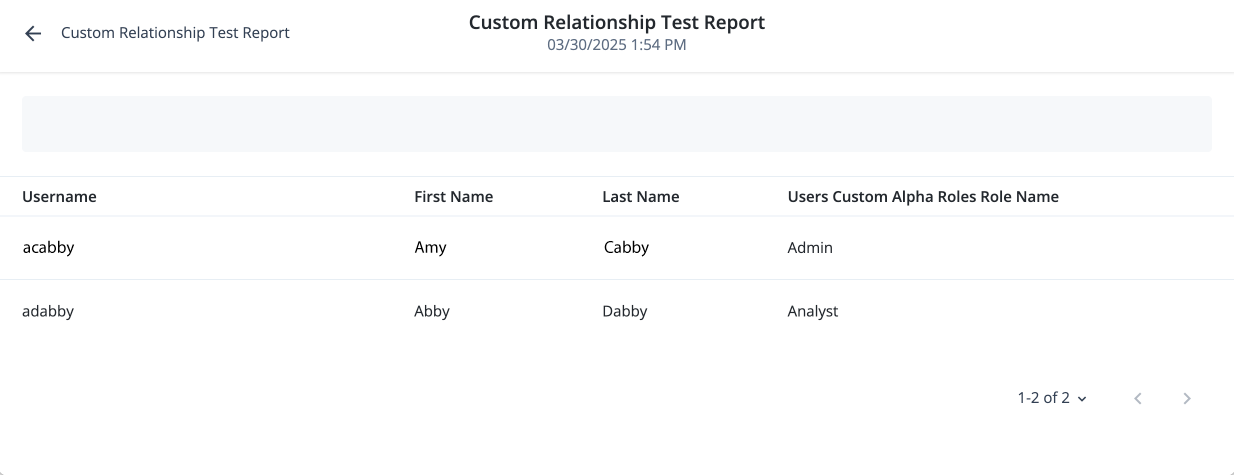1234x475 pixels.
Task: Click the Custom Relationship Test Report breadcrumb
Action: 175,33
